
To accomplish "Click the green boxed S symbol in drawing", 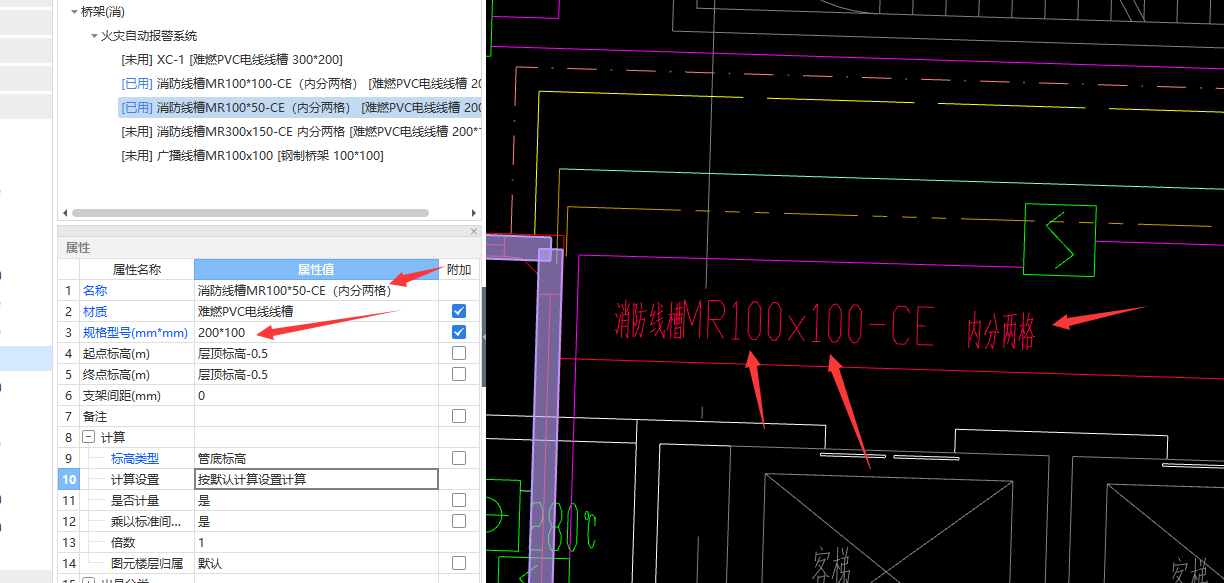I will click(x=1059, y=240).
